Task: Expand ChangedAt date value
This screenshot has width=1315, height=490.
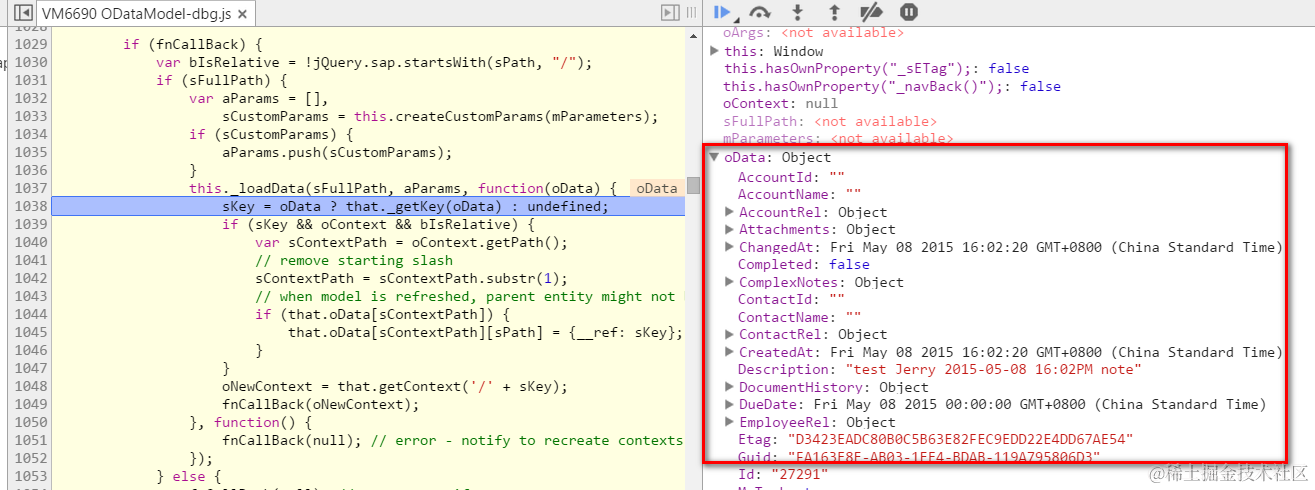Action: pos(729,247)
